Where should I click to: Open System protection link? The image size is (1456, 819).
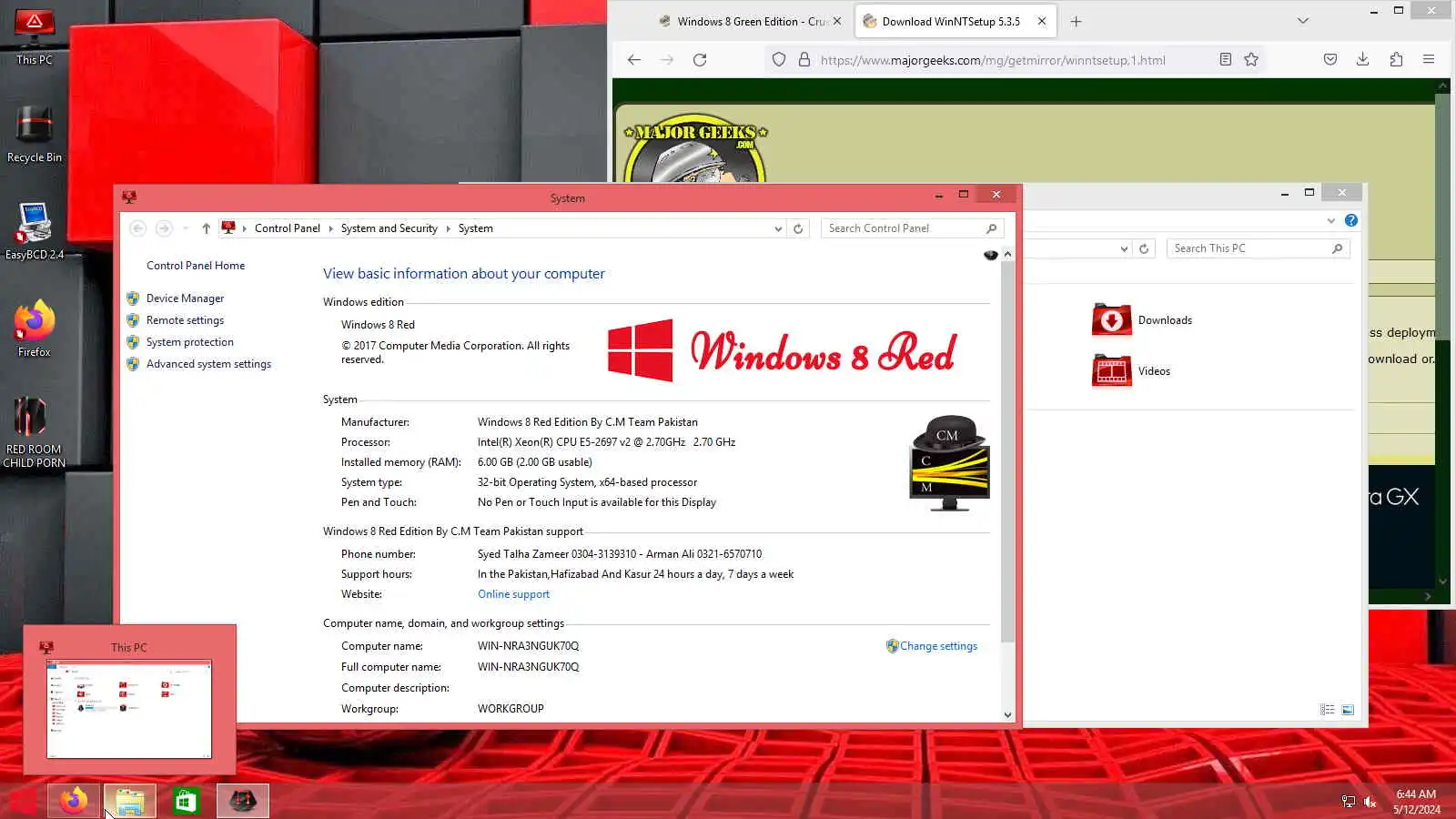click(190, 342)
